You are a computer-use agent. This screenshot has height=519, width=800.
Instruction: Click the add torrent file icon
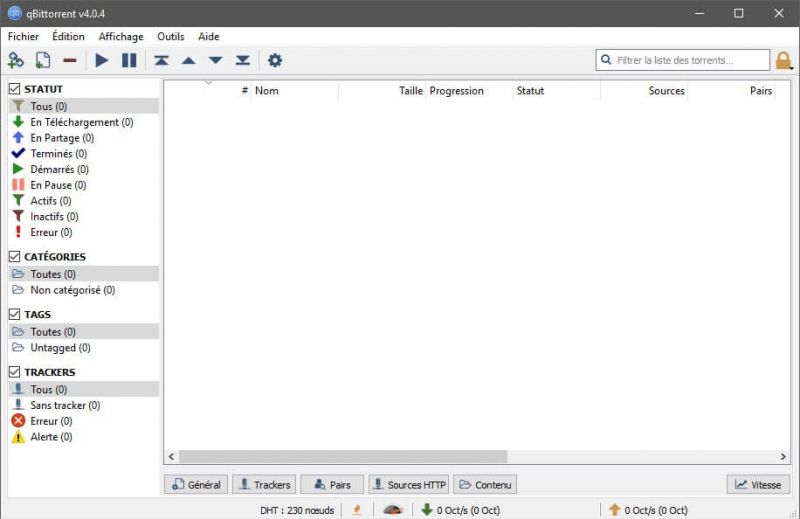(43, 60)
